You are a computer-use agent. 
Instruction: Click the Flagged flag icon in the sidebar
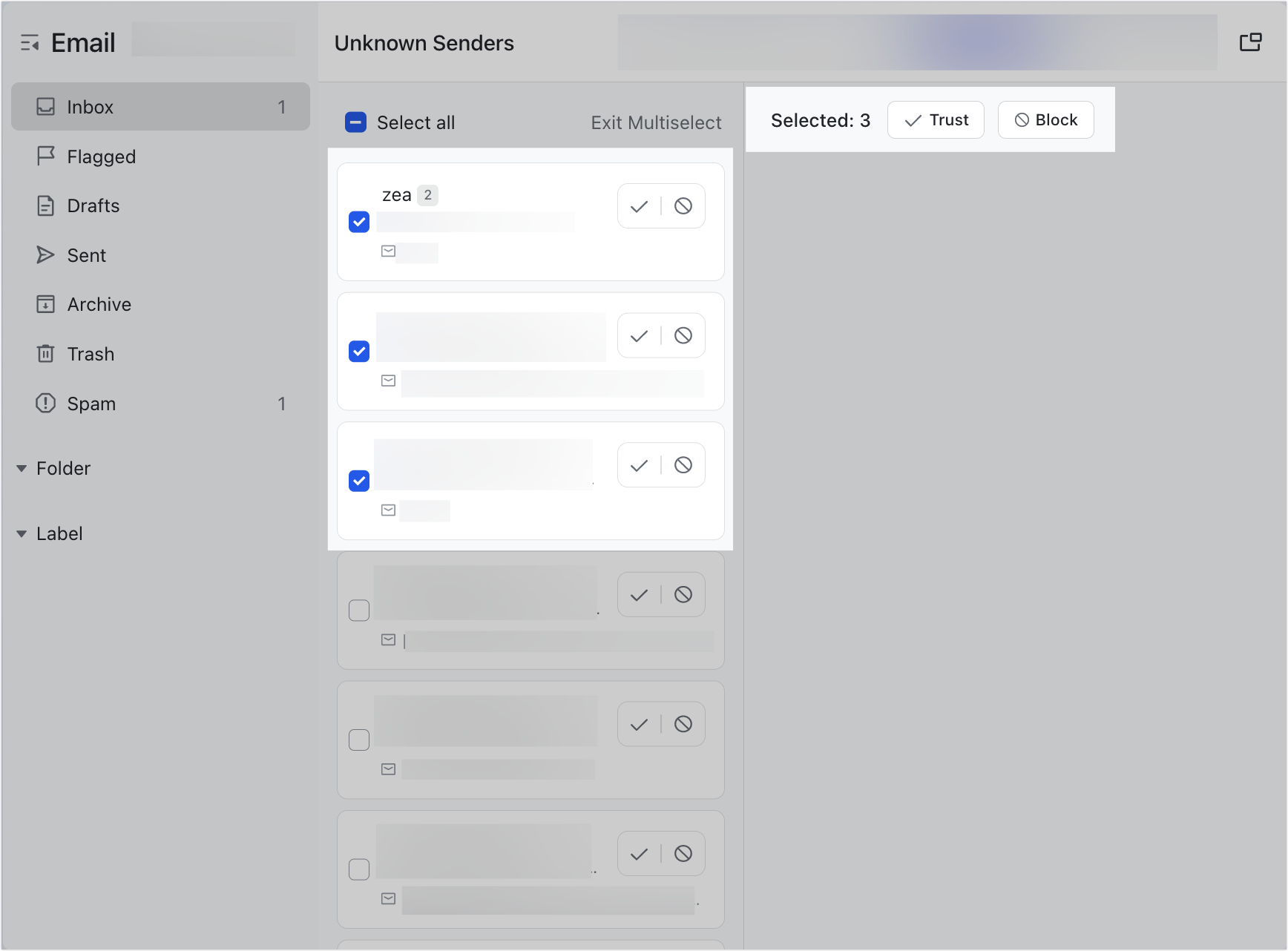(45, 156)
